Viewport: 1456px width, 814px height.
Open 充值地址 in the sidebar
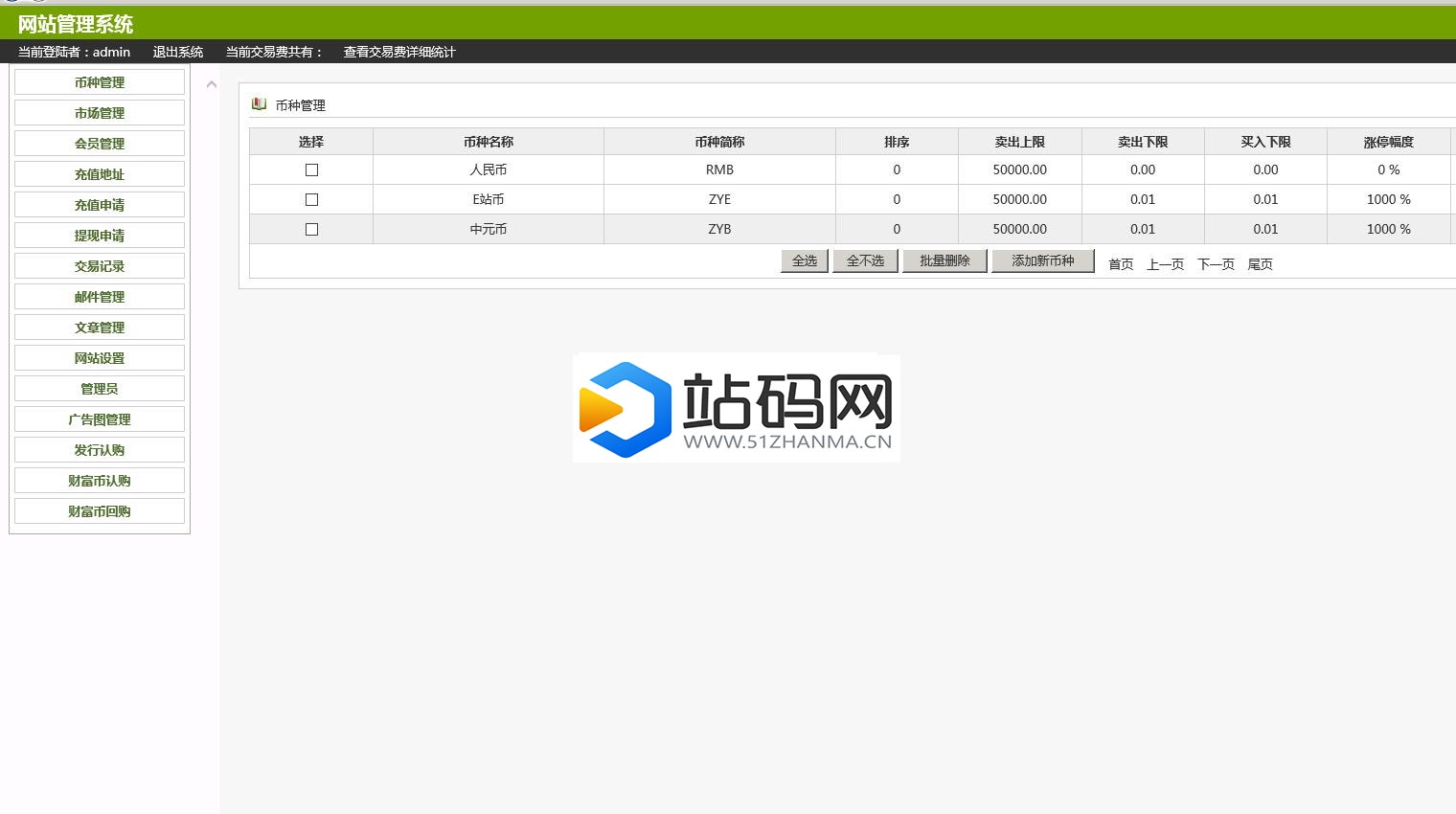coord(100,174)
